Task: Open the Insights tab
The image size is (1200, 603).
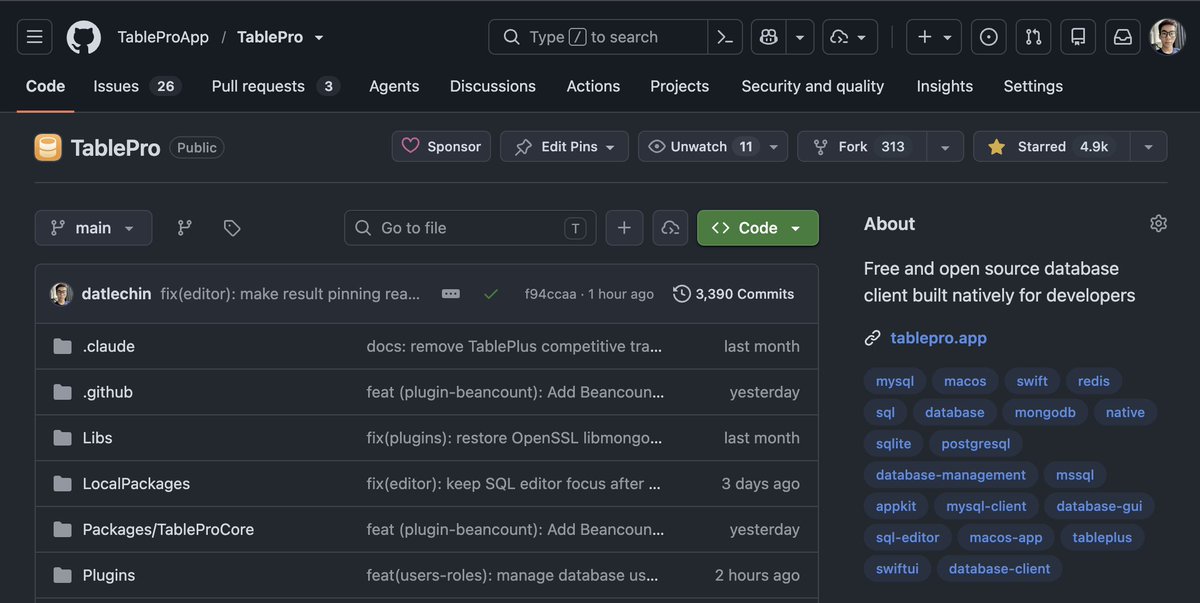Action: 945,86
